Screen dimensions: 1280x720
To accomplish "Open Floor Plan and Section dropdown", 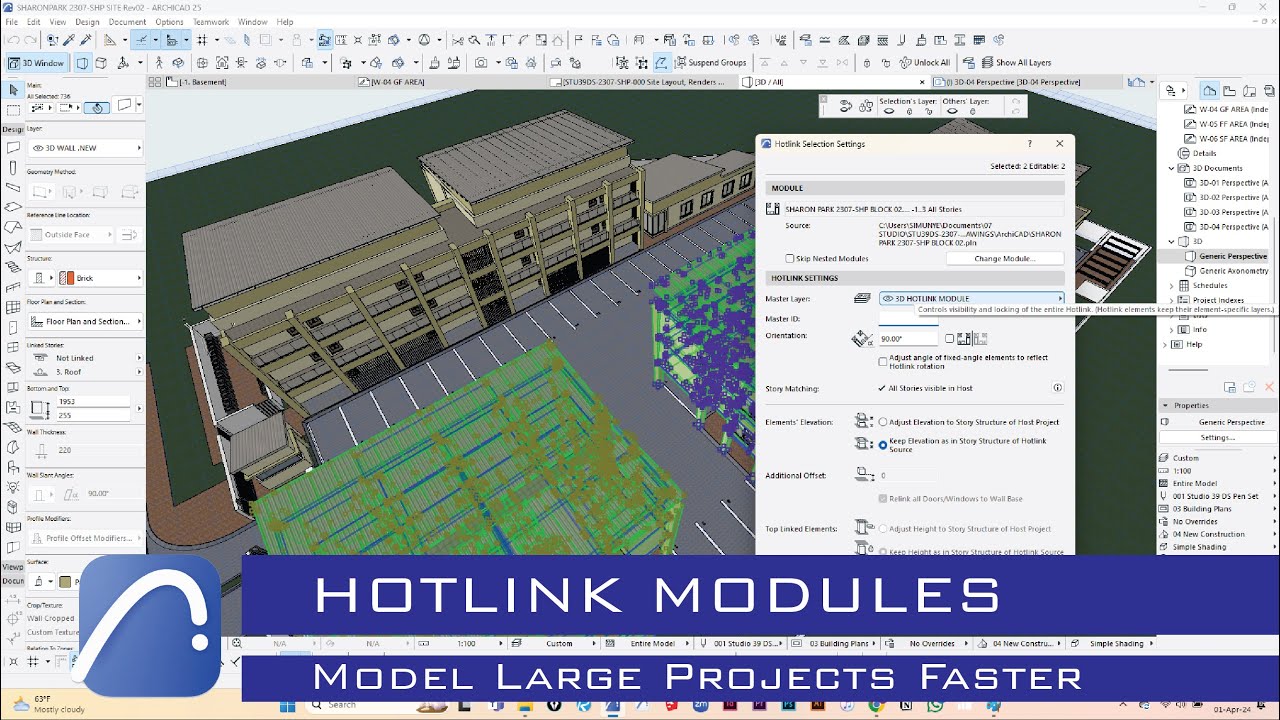I will [84, 321].
